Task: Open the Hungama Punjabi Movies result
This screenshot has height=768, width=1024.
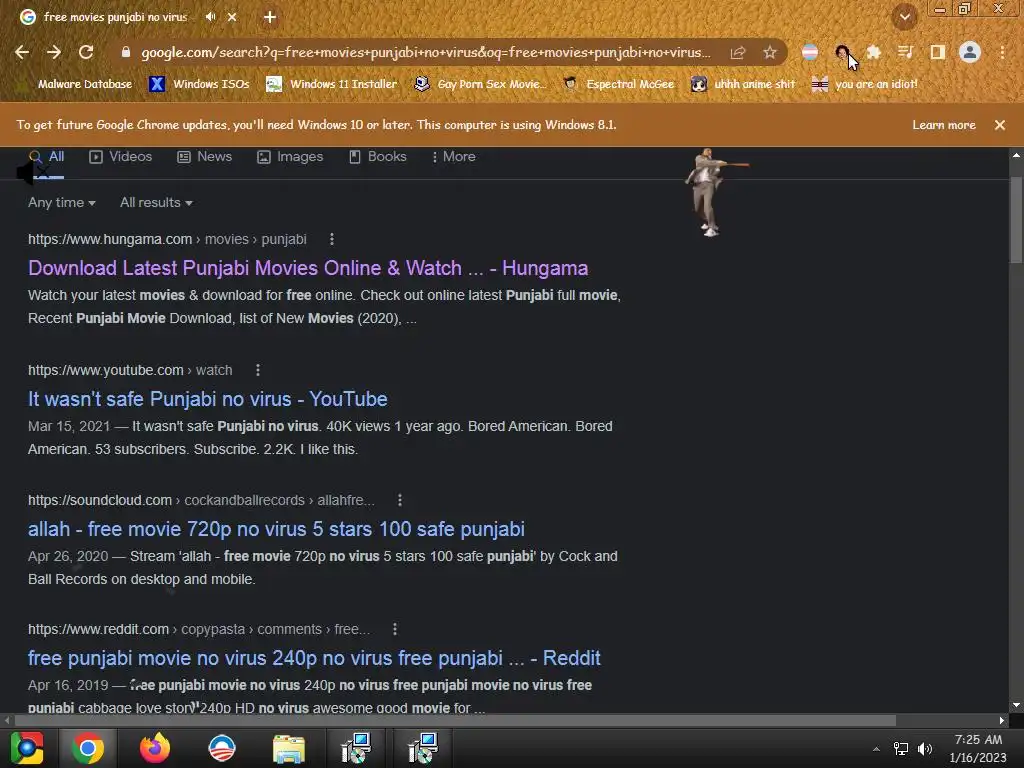Action: [308, 268]
